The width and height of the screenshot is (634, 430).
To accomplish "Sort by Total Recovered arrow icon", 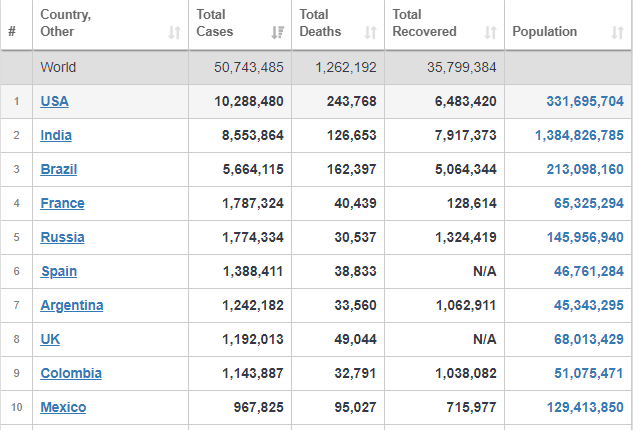I will (490, 32).
